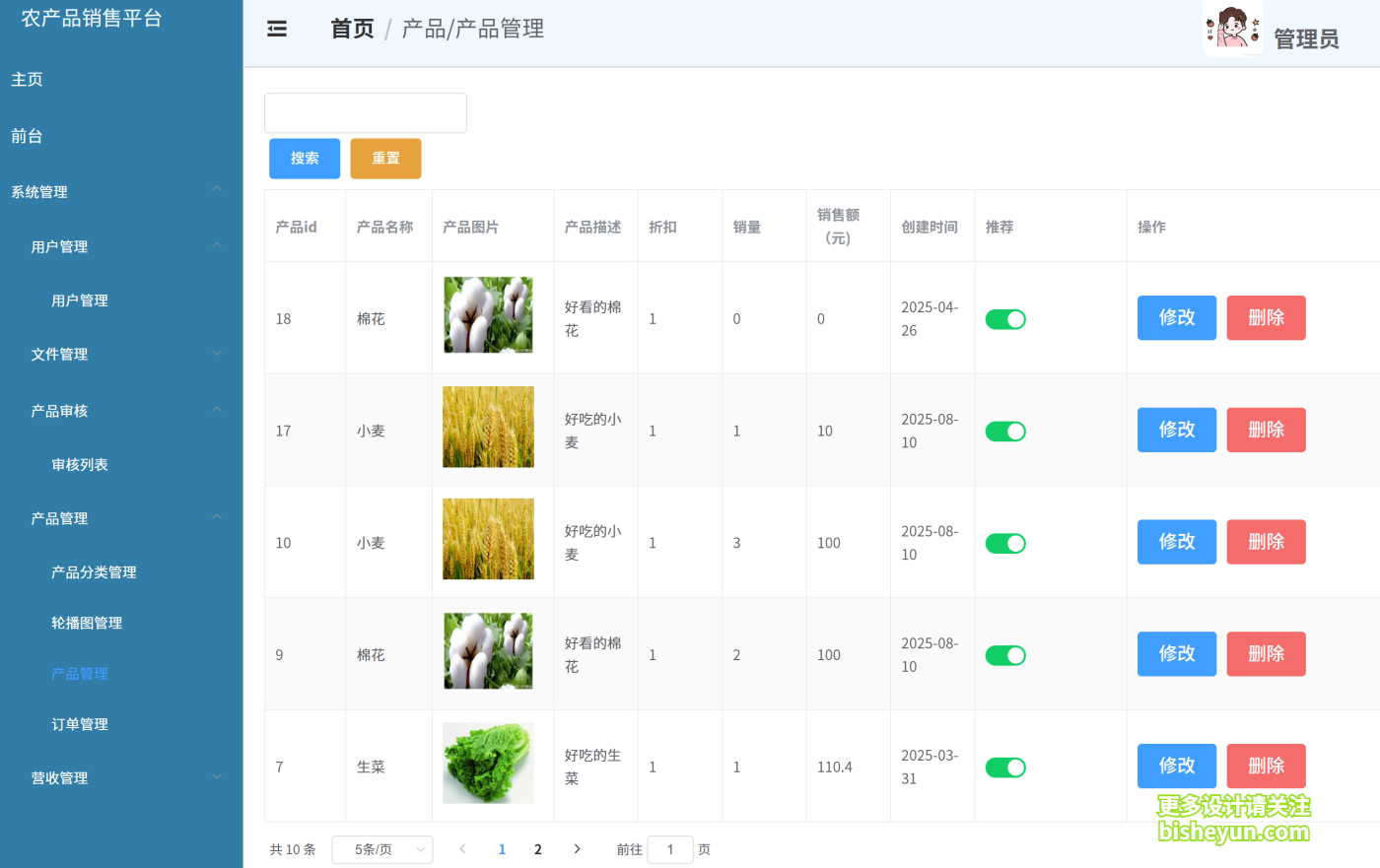
Task: Select 主页 in the sidebar
Action: click(27, 78)
